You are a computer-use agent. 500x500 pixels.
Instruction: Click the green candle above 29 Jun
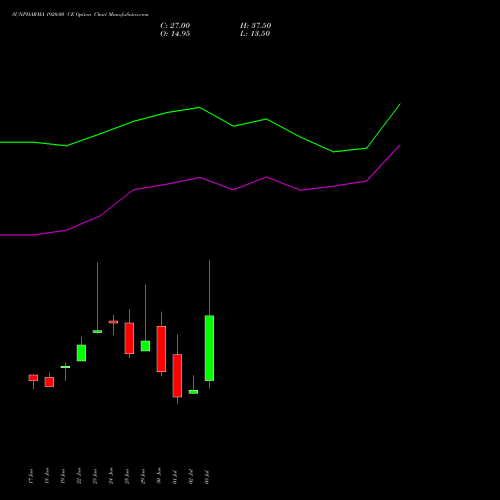145,346
